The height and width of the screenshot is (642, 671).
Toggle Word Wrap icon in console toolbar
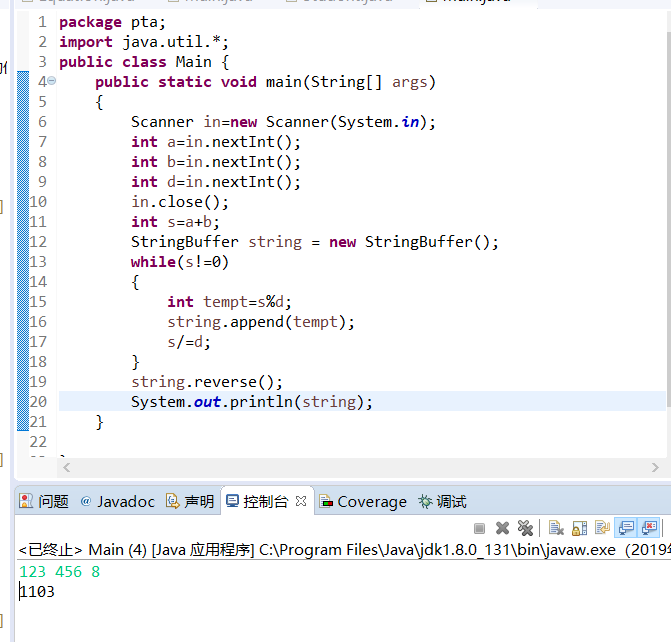602,528
